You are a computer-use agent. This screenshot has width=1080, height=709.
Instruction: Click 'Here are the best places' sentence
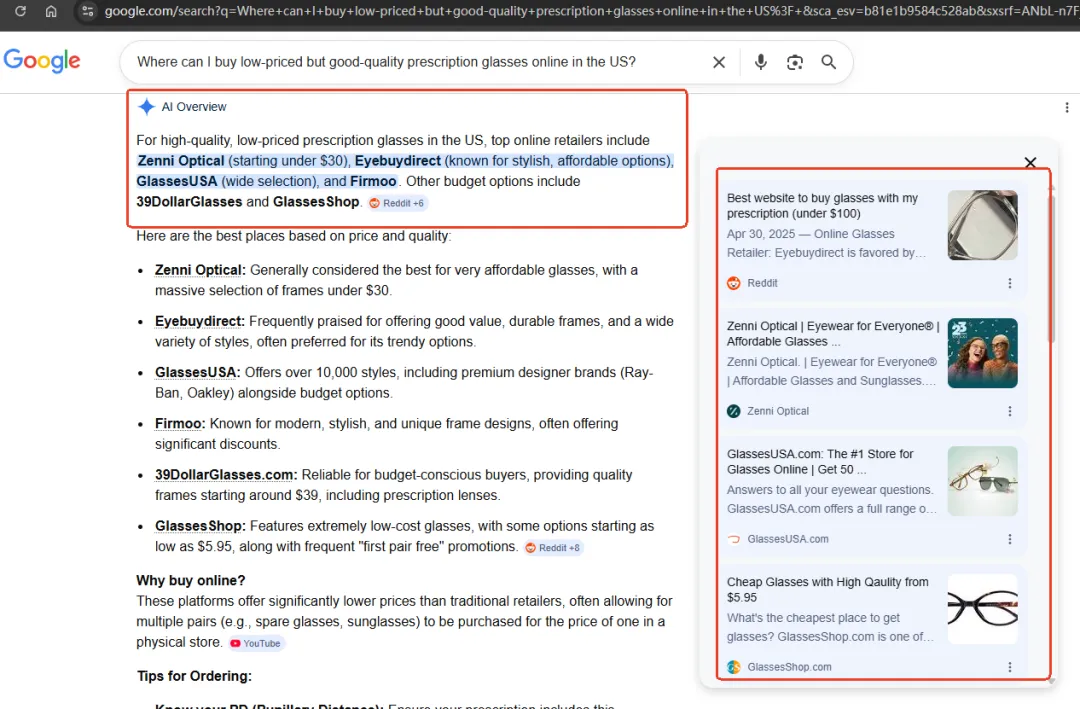293,236
